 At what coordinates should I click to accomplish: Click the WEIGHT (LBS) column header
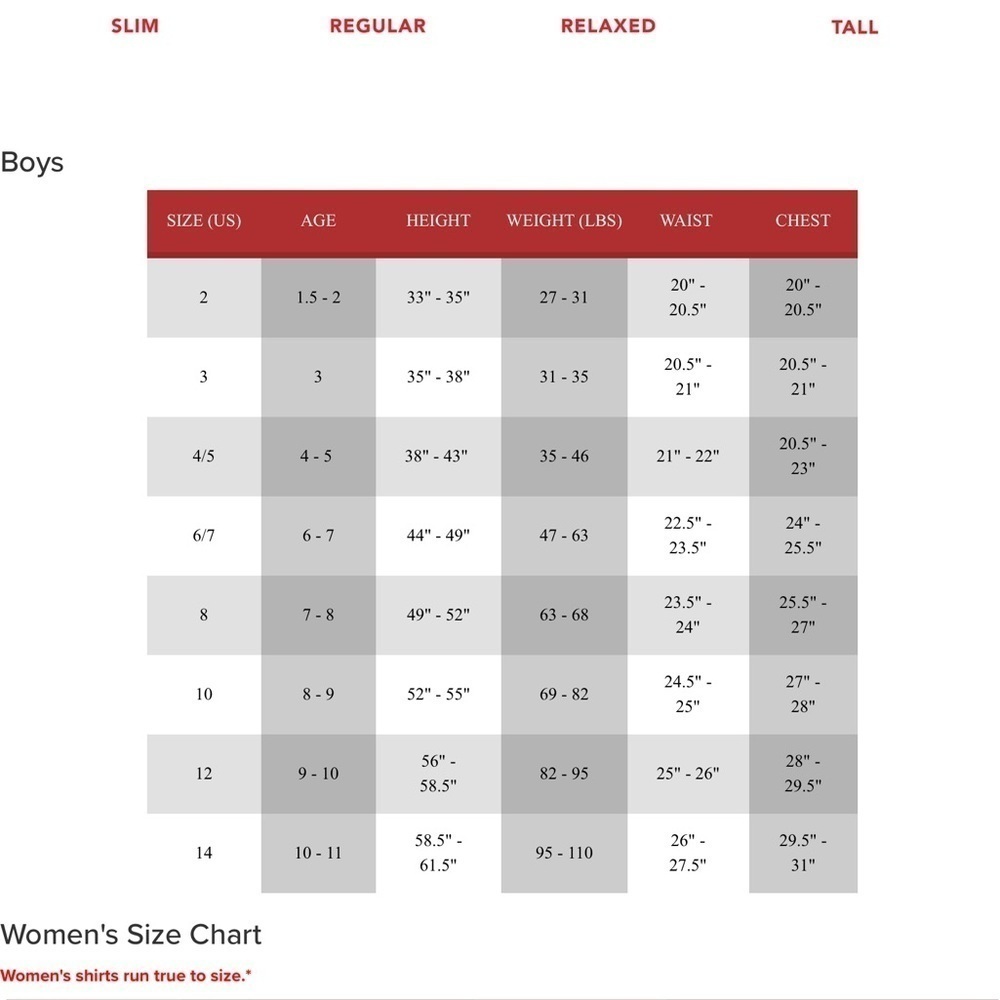tap(564, 221)
